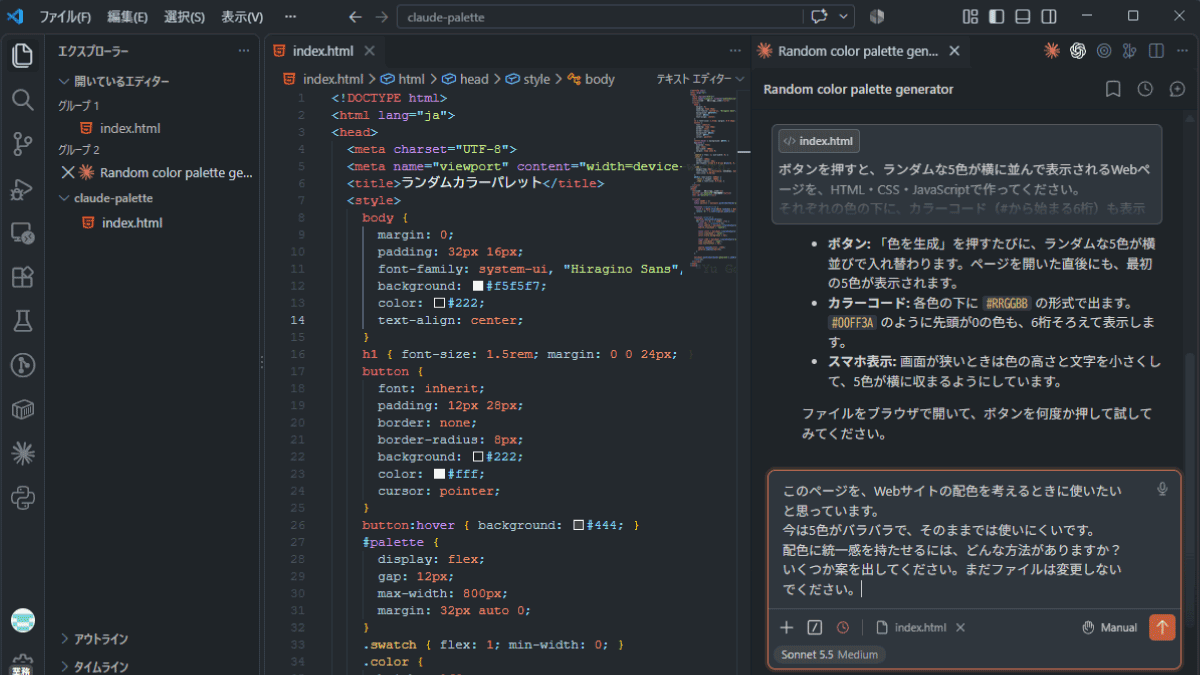Click the slash command icon in chat input
1200x675 pixels.
click(x=815, y=627)
